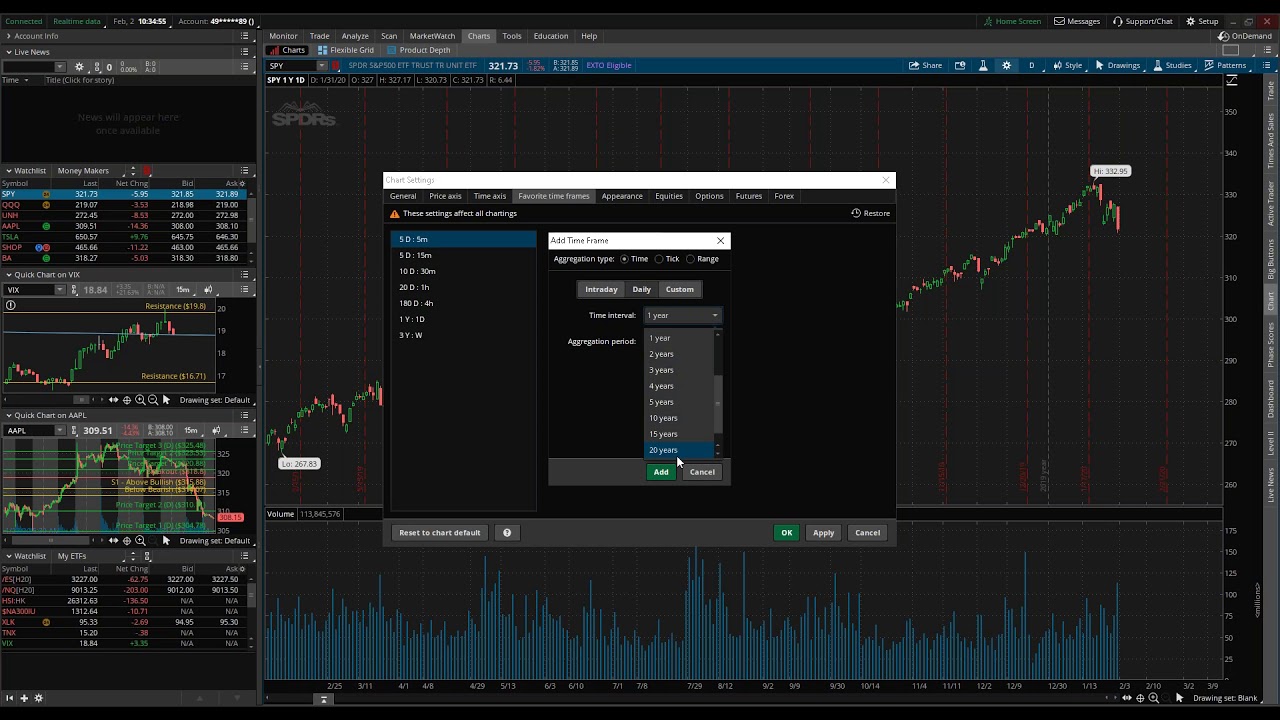Click the help question mark icon
This screenshot has height=720, width=1280.
507,533
